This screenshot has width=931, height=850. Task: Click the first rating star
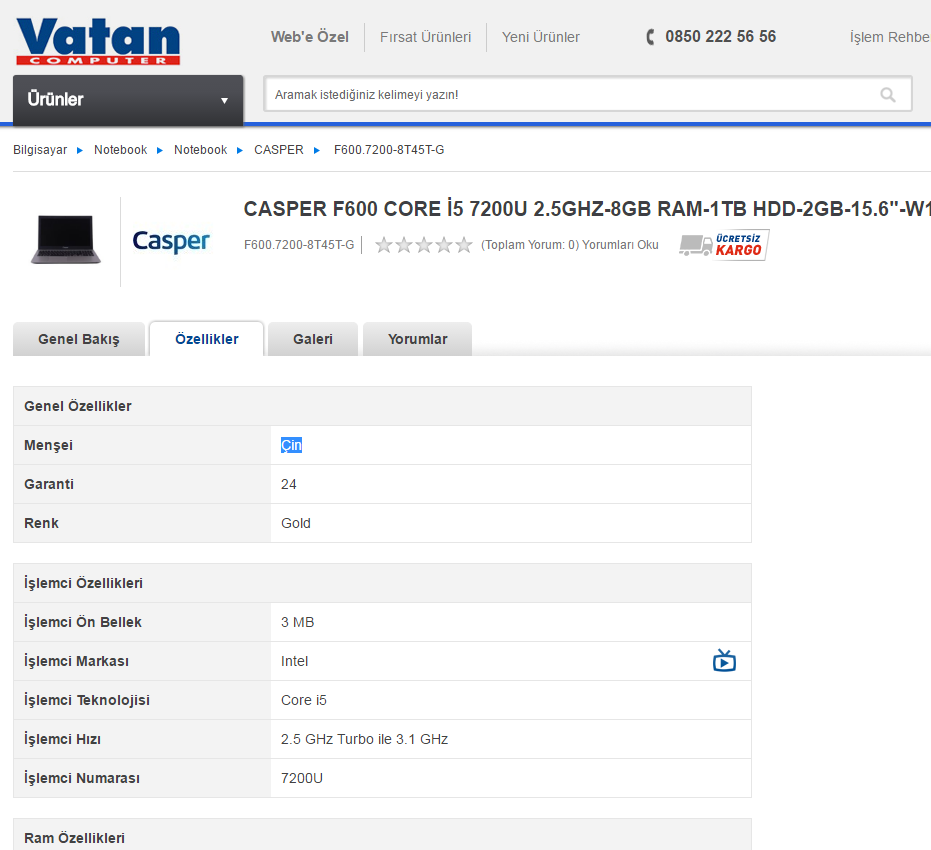pos(384,245)
